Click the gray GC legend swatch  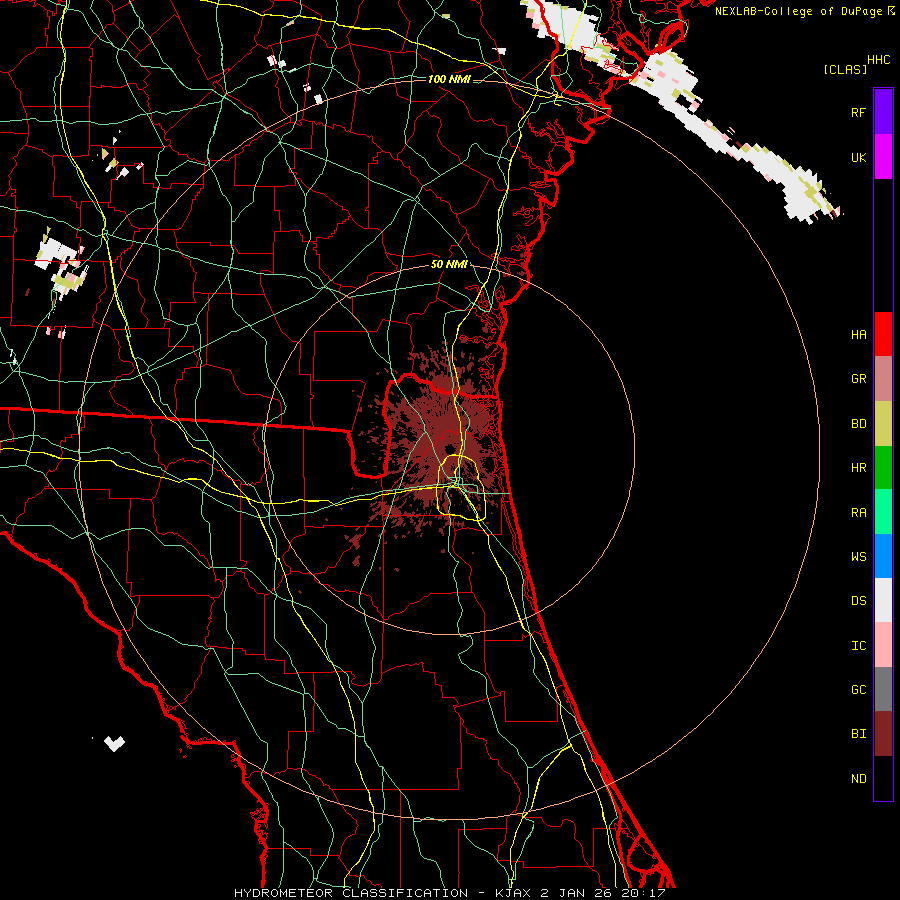click(883, 689)
